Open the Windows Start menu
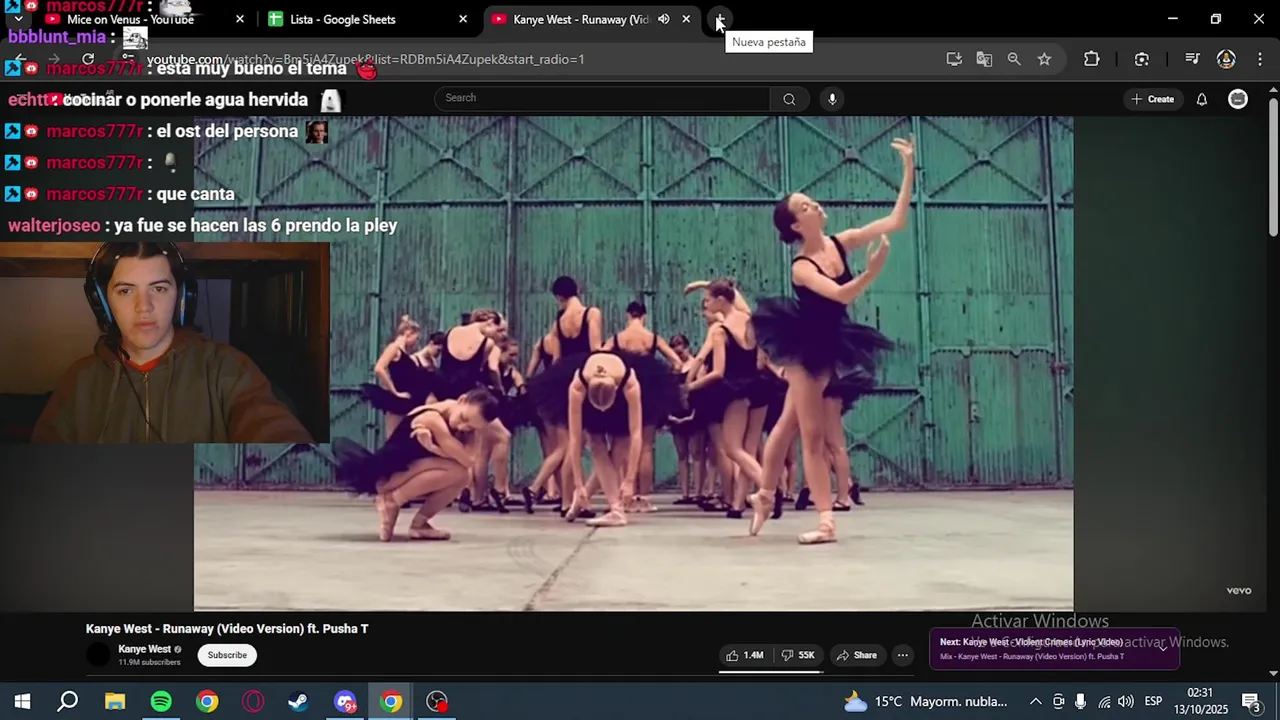1280x720 pixels. (22, 701)
